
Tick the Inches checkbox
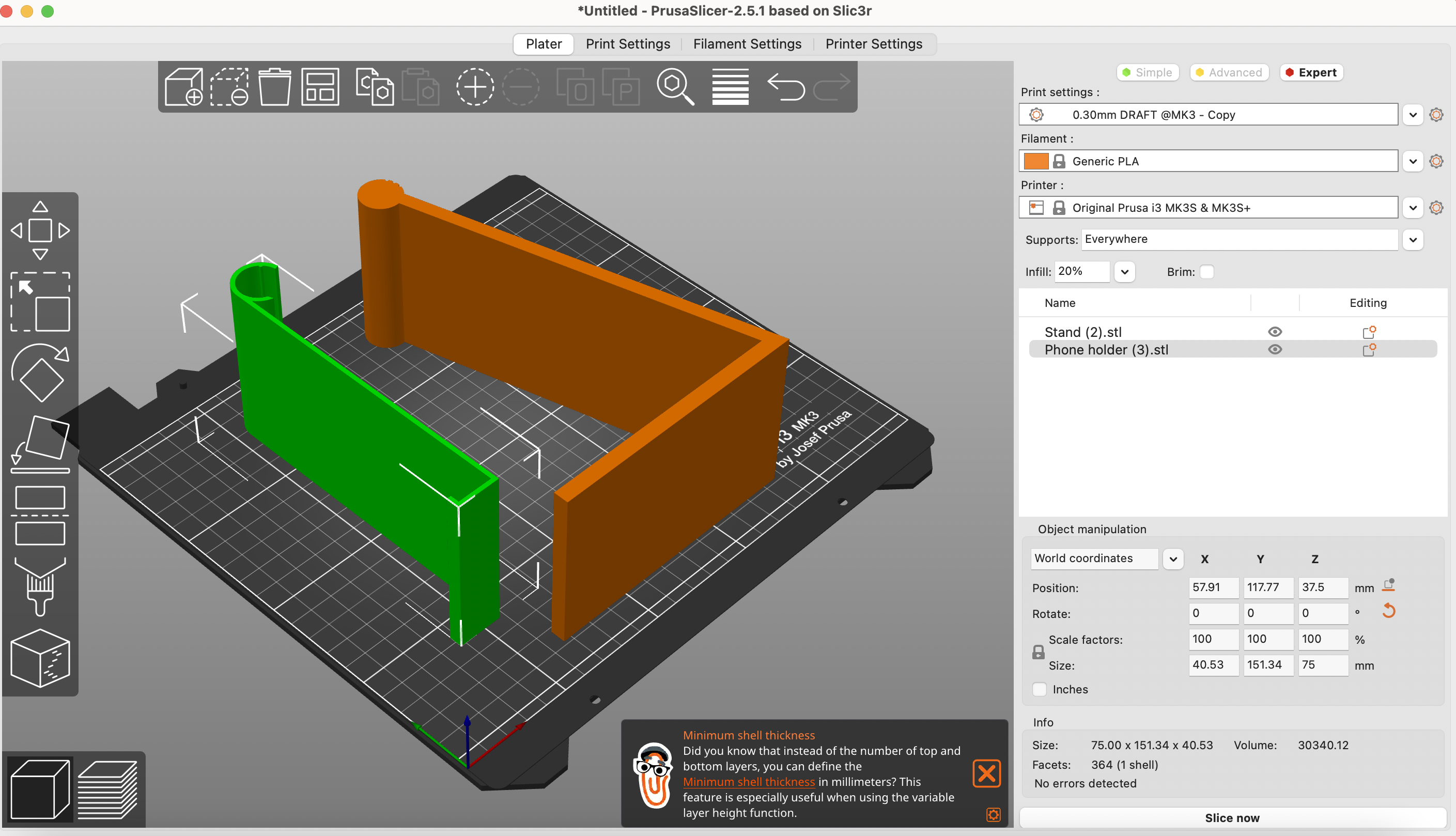(1040, 689)
